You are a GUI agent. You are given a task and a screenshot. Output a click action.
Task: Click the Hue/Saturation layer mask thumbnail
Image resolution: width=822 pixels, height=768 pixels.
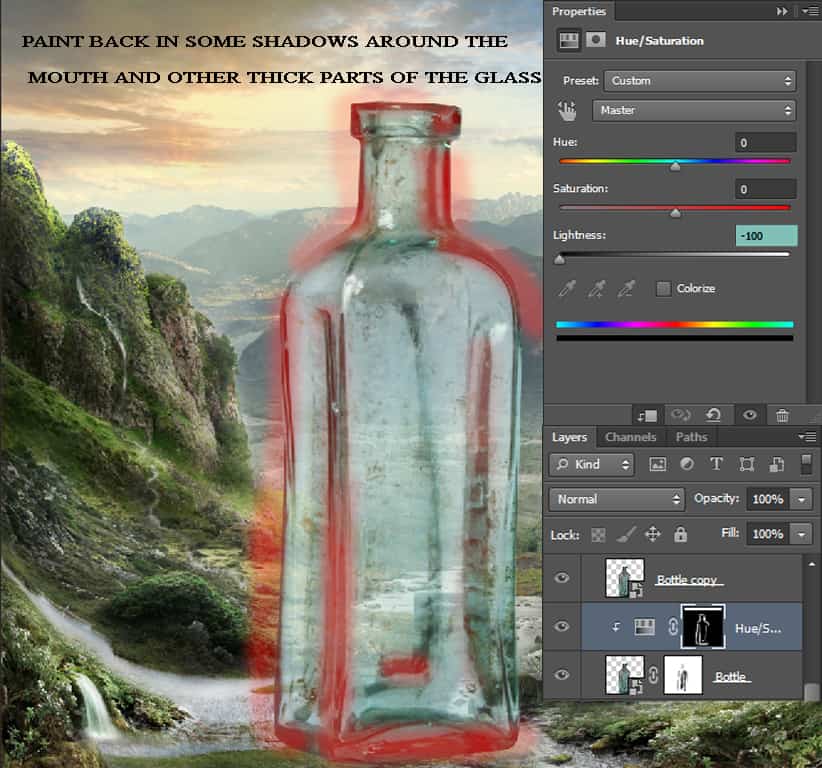pyautogui.click(x=702, y=626)
